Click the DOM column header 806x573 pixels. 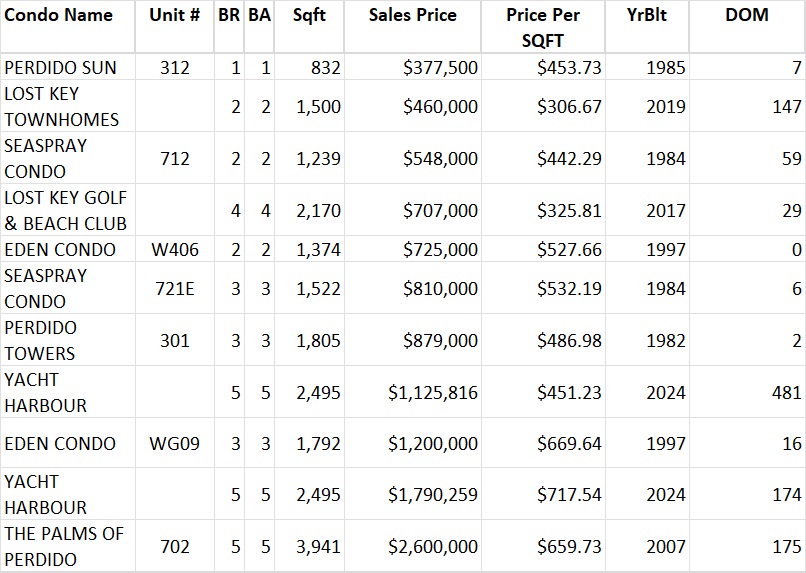pos(746,16)
